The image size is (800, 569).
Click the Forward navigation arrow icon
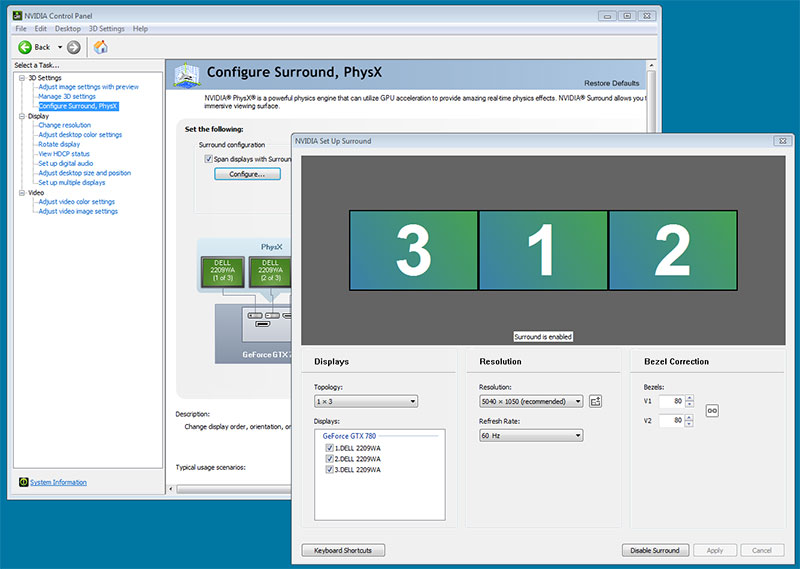pos(74,47)
